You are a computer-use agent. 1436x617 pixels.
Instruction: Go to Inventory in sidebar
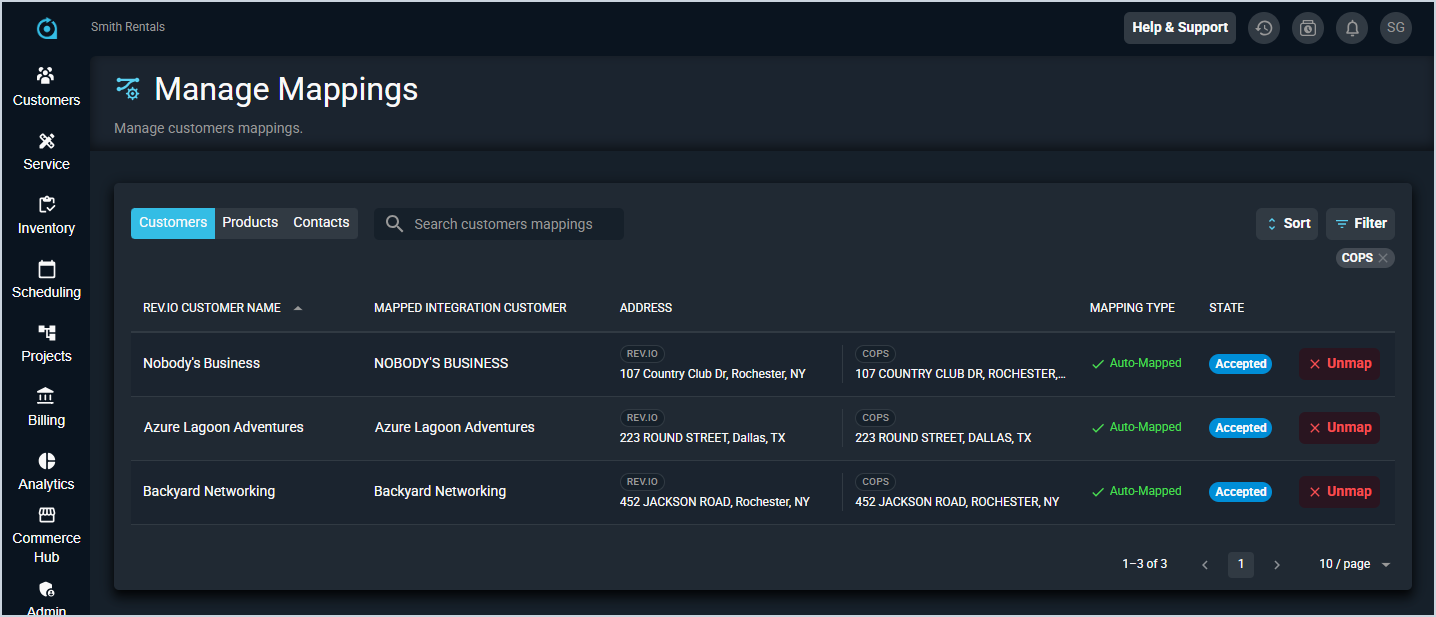(46, 205)
